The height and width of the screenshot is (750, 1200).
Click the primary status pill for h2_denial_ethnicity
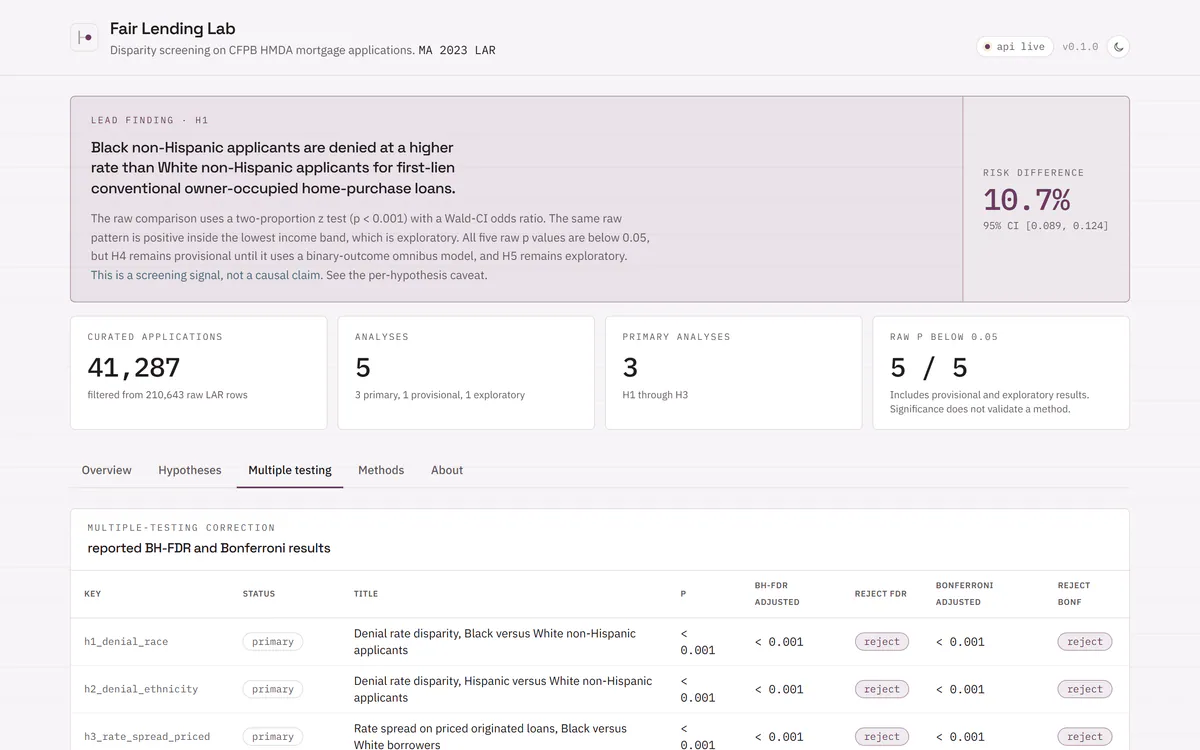[273, 689]
